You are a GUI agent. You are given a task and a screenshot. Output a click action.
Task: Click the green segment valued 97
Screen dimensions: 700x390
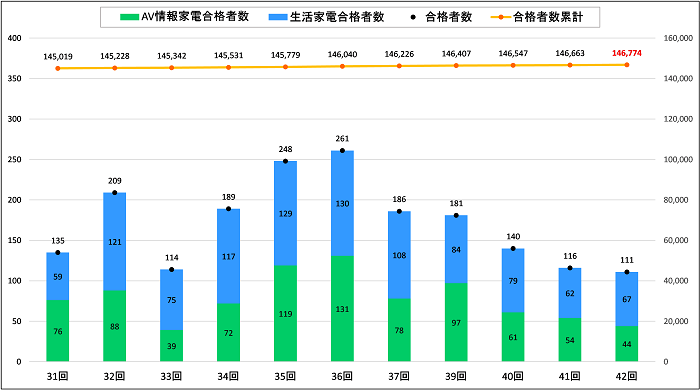pos(456,323)
